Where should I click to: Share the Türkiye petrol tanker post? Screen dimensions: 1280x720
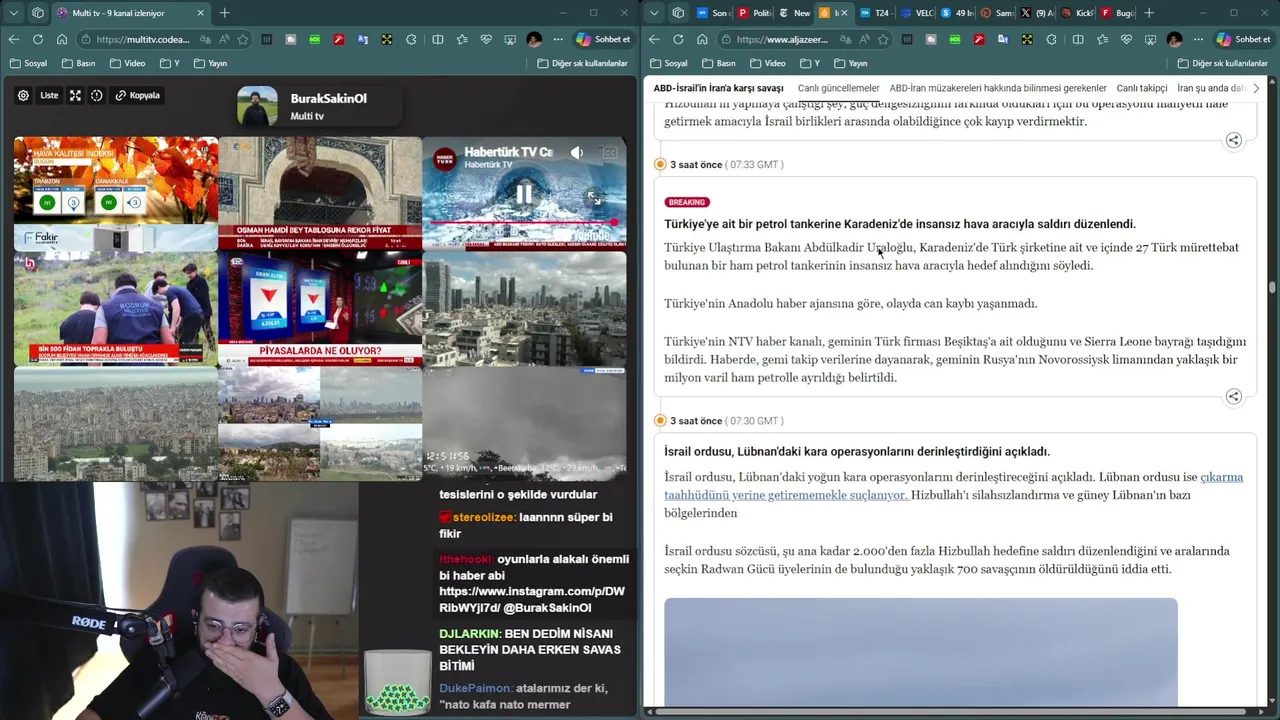pyautogui.click(x=1233, y=397)
